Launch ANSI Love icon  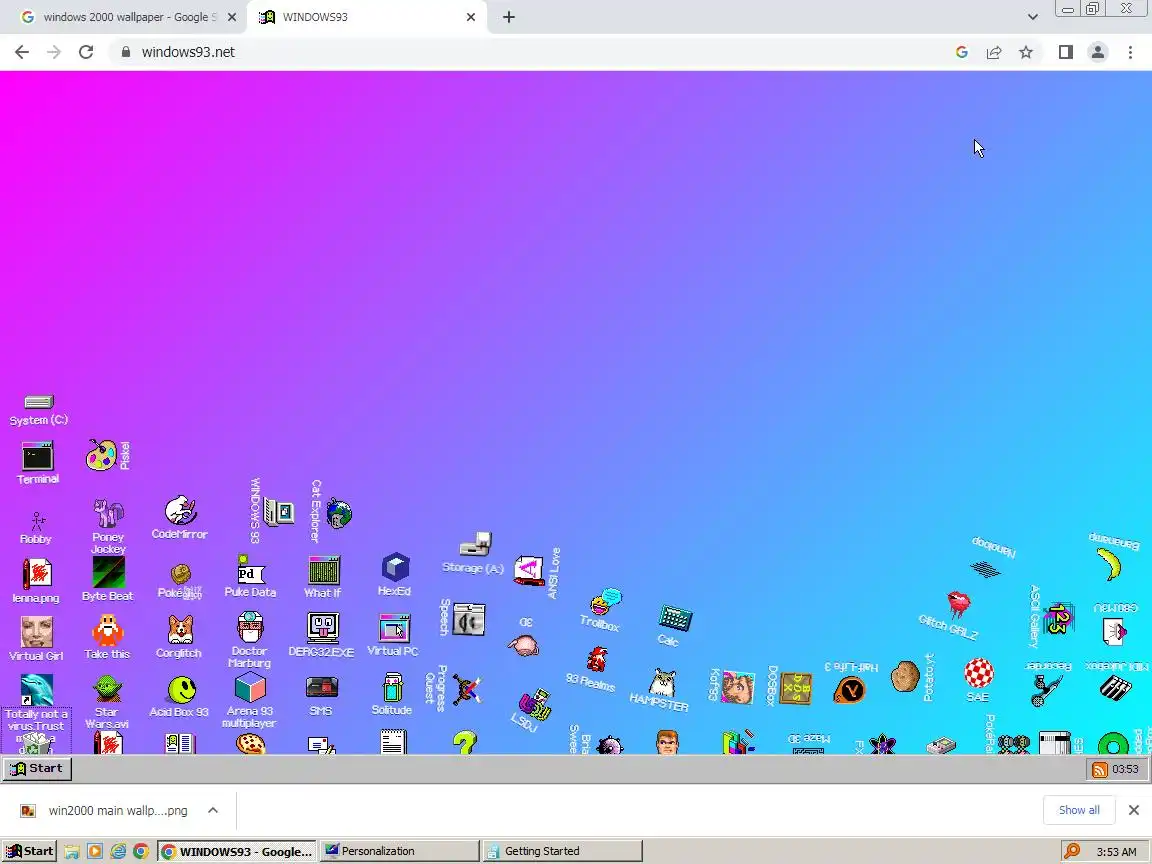(x=528, y=571)
